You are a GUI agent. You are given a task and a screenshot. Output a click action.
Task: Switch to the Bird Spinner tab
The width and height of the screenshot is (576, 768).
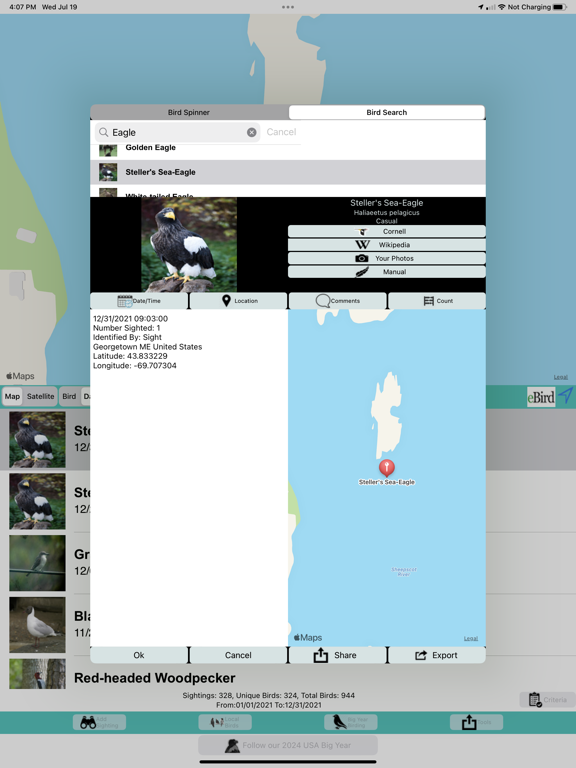click(x=189, y=112)
